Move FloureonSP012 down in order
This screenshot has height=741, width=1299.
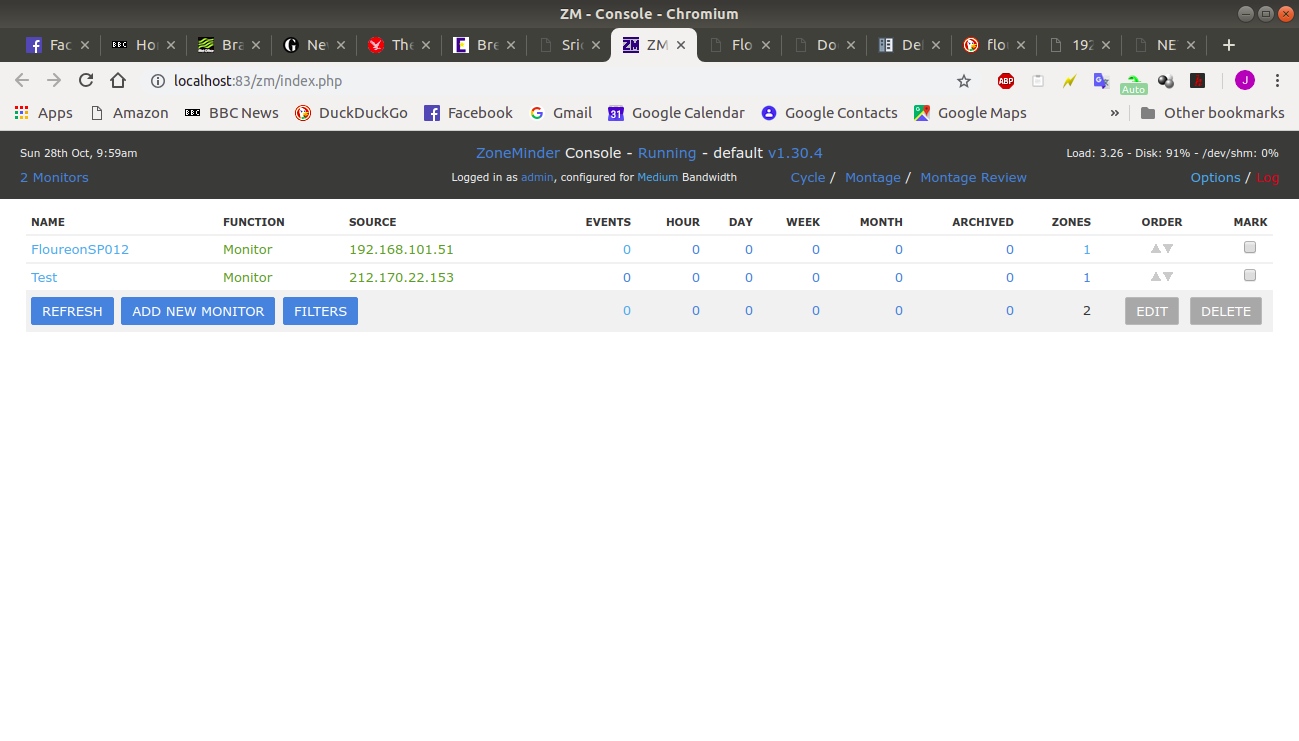(1168, 249)
